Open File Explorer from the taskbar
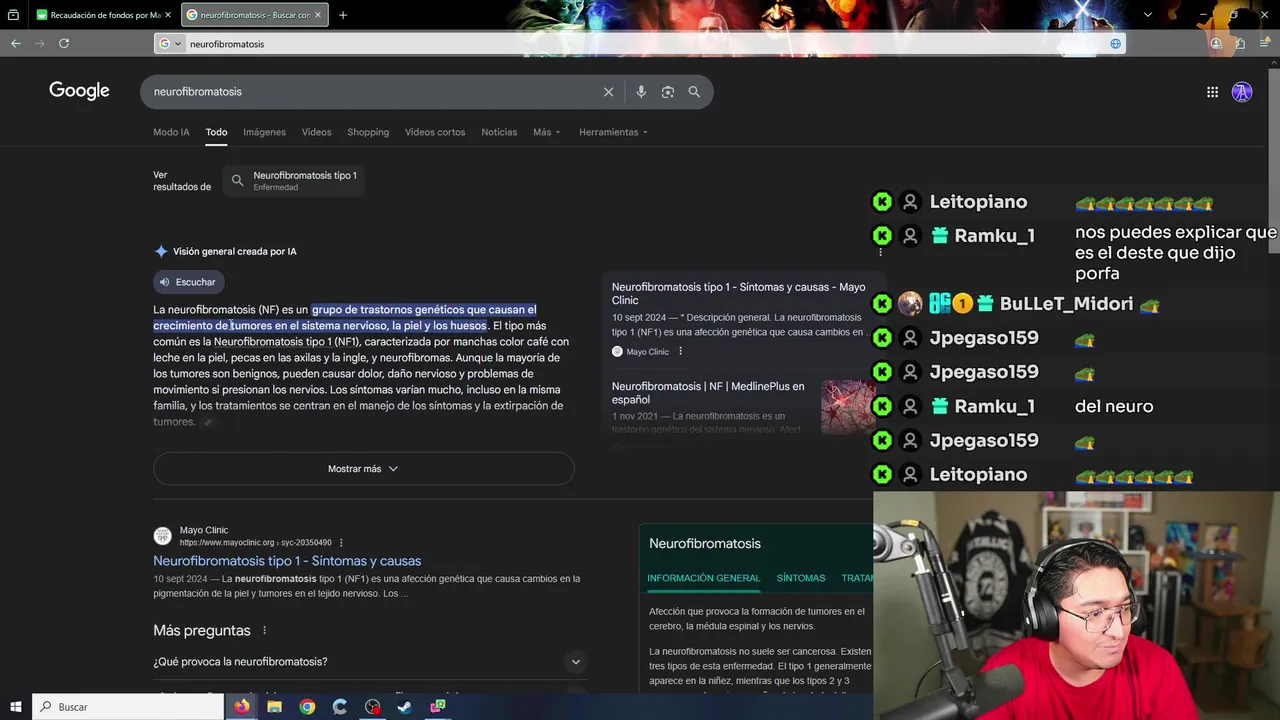Image resolution: width=1280 pixels, height=720 pixels. 274,706
